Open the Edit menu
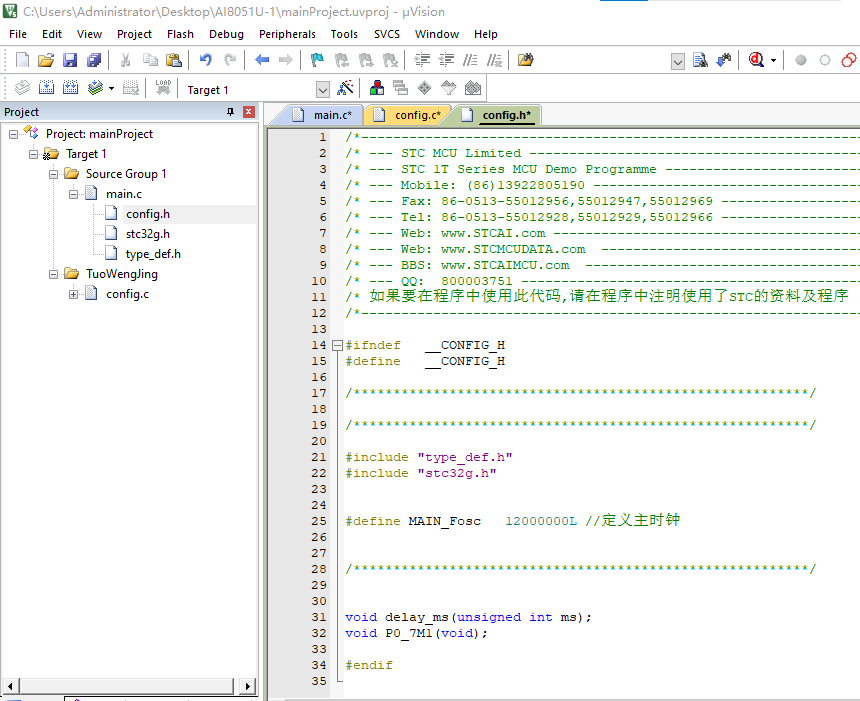 click(52, 34)
